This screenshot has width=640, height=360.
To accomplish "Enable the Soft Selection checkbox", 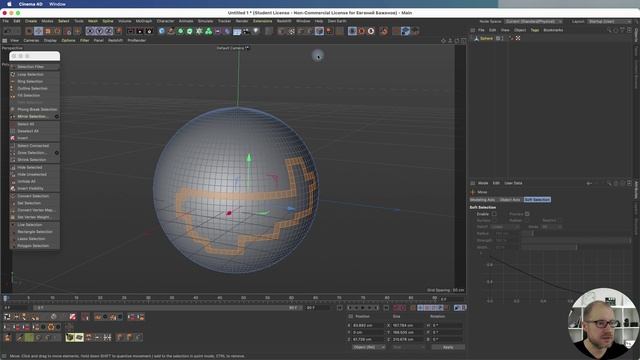I will pyautogui.click(x=494, y=214).
